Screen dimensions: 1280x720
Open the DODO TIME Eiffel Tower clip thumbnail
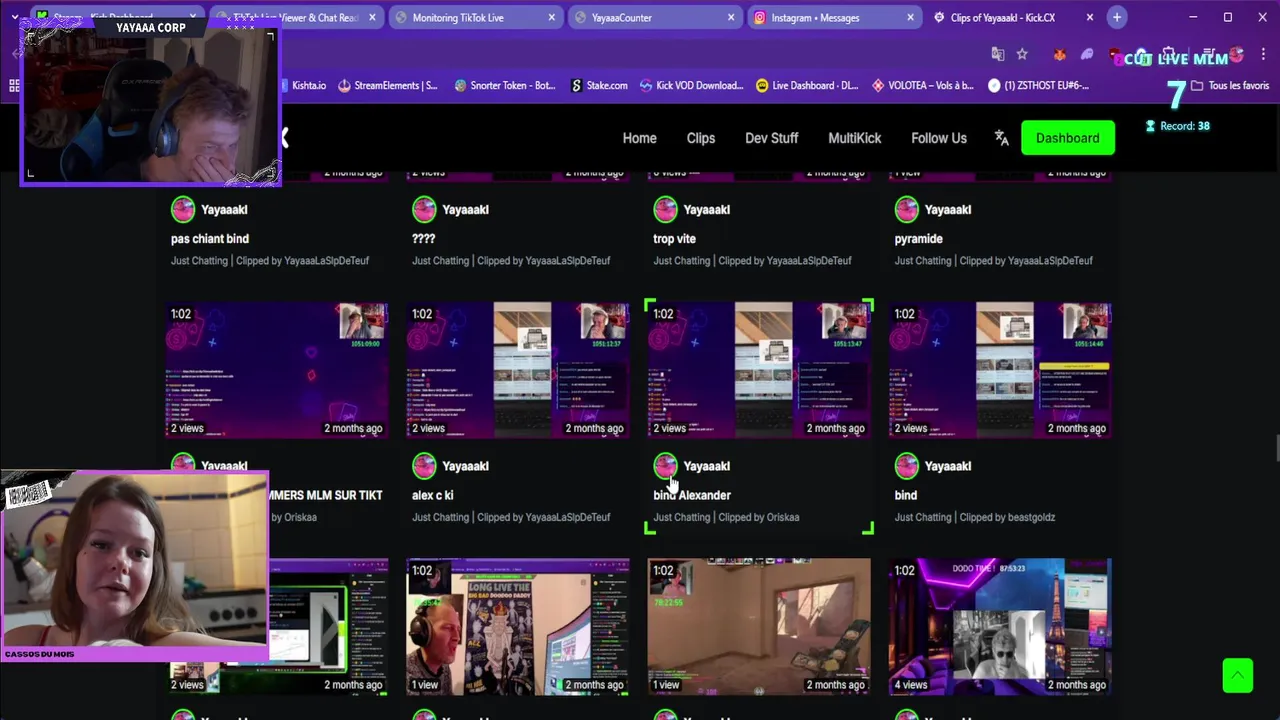tap(999, 626)
